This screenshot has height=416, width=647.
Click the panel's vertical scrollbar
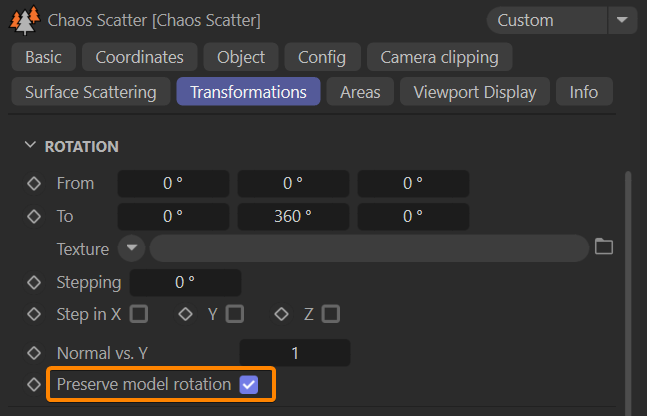click(x=628, y=293)
